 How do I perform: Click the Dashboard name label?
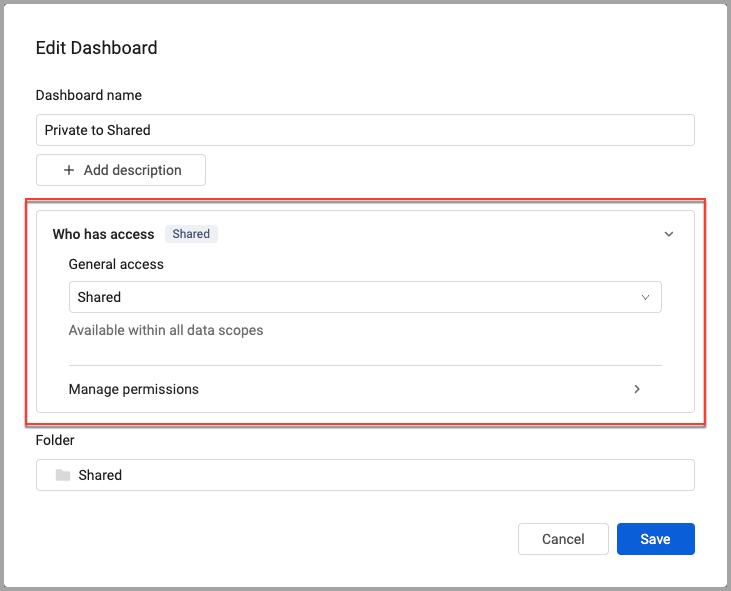pyautogui.click(x=89, y=95)
